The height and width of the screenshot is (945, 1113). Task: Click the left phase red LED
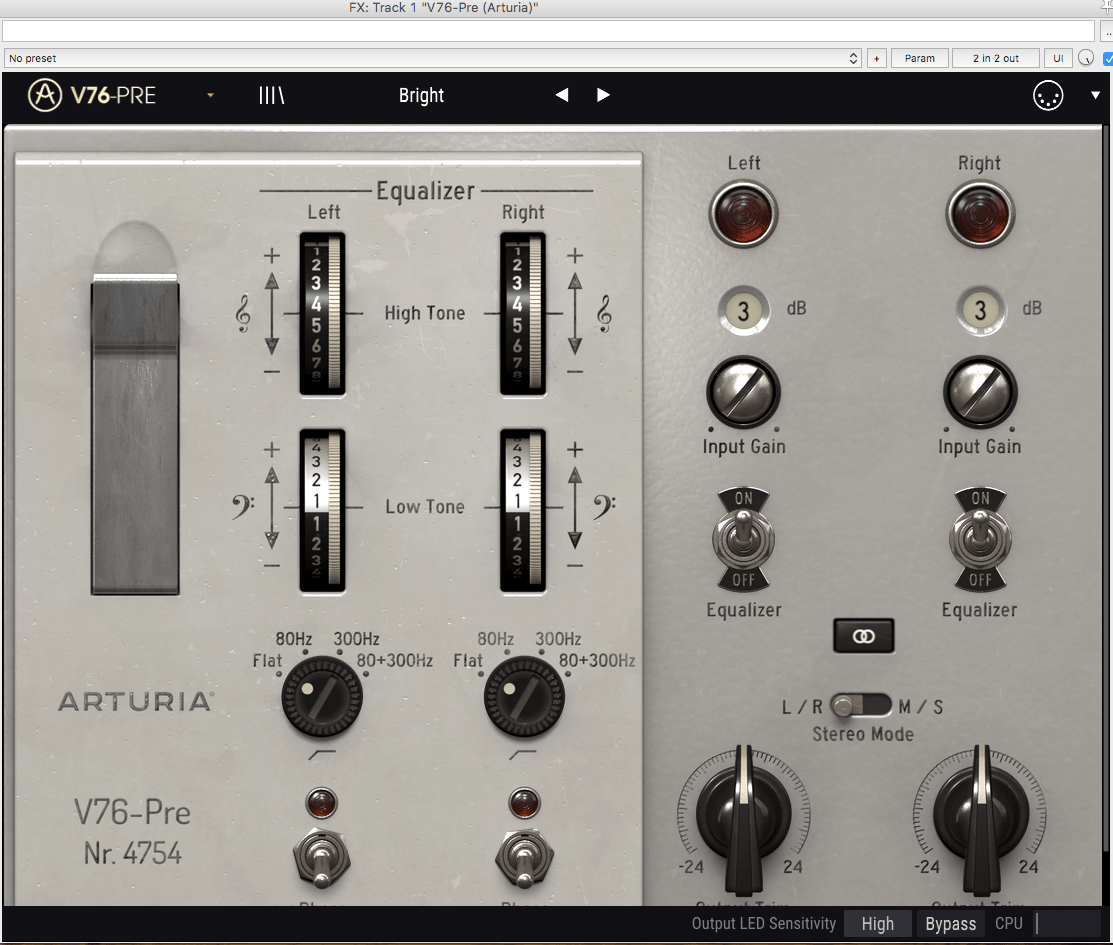321,804
